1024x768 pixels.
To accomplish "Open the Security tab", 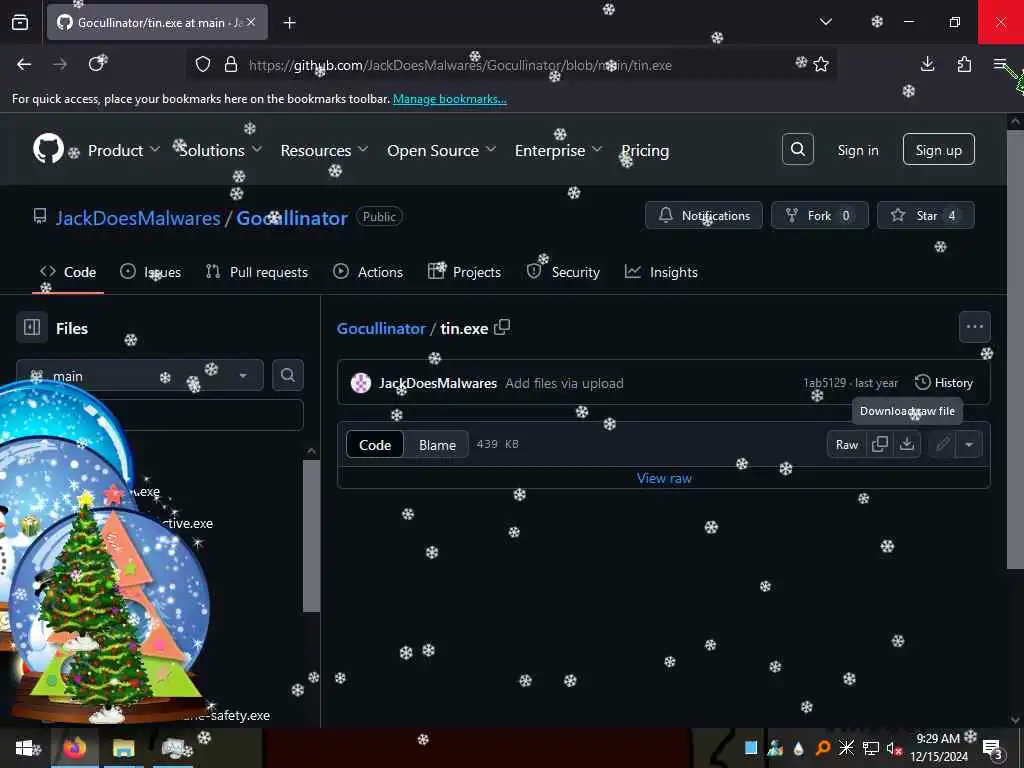I will [x=563, y=272].
